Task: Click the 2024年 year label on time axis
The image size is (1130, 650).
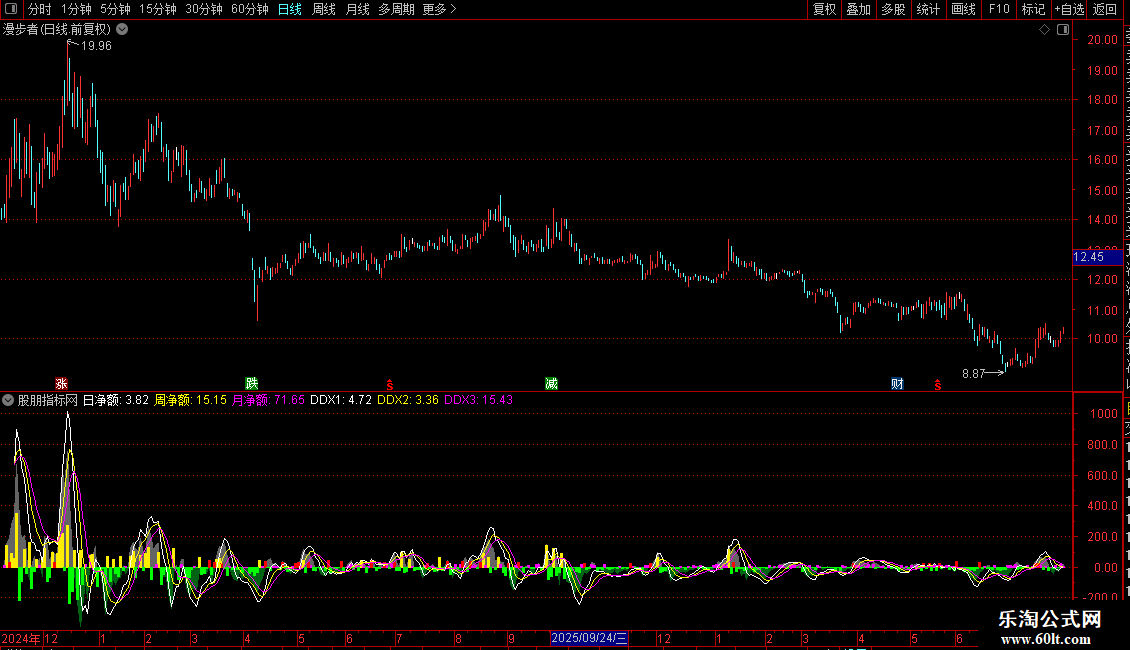Action: (x=21, y=638)
